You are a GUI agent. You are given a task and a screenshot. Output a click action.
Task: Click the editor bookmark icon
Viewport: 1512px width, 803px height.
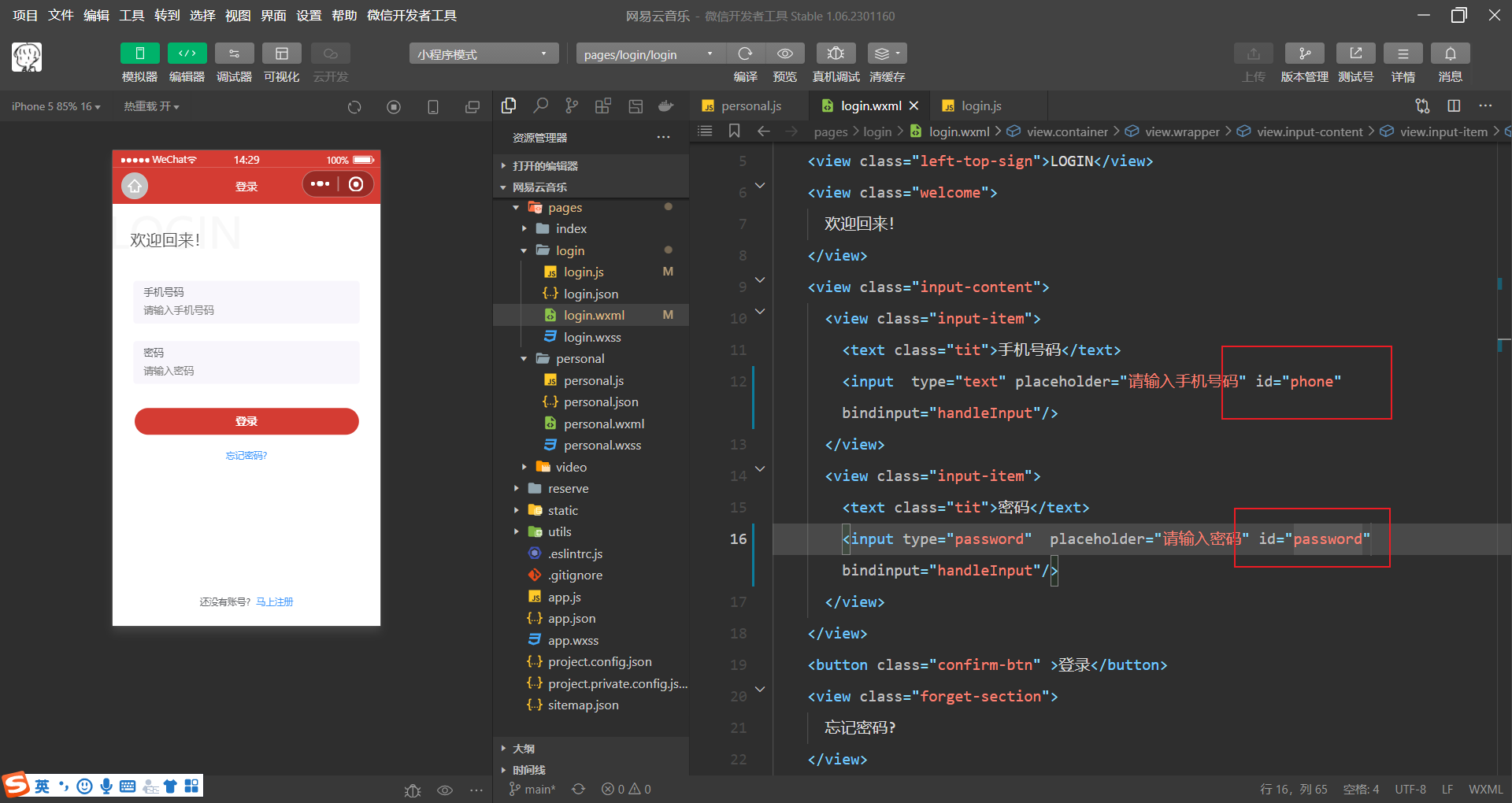coord(735,131)
